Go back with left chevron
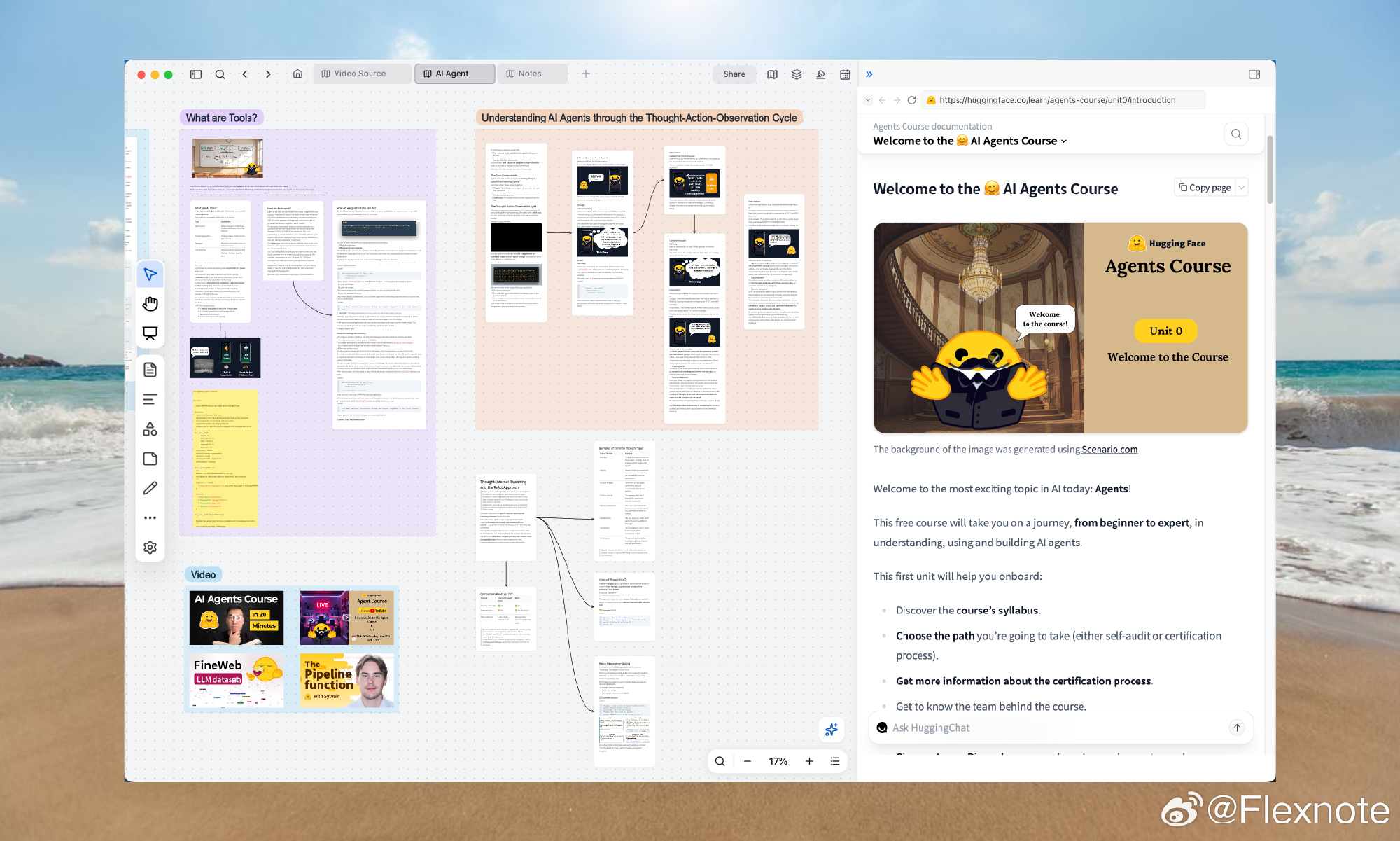Viewport: 1400px width, 841px height. tap(244, 74)
